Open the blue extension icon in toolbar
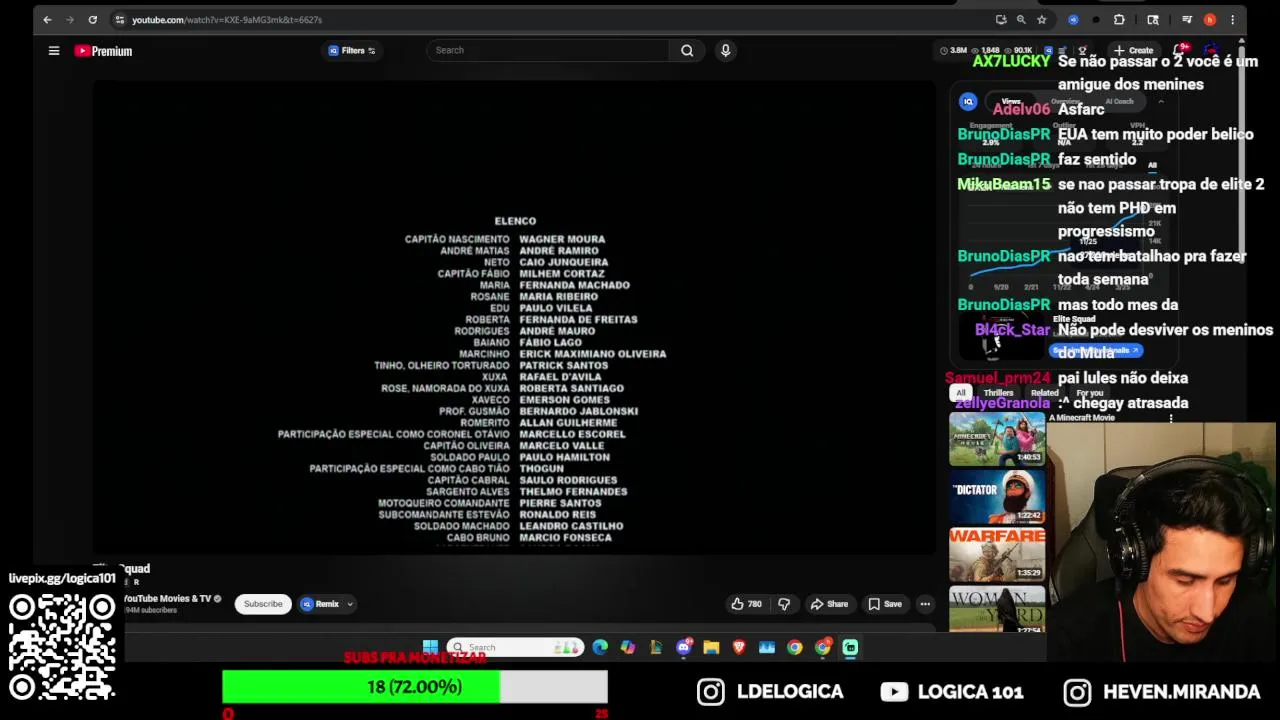1280x720 pixels. coord(1073,19)
